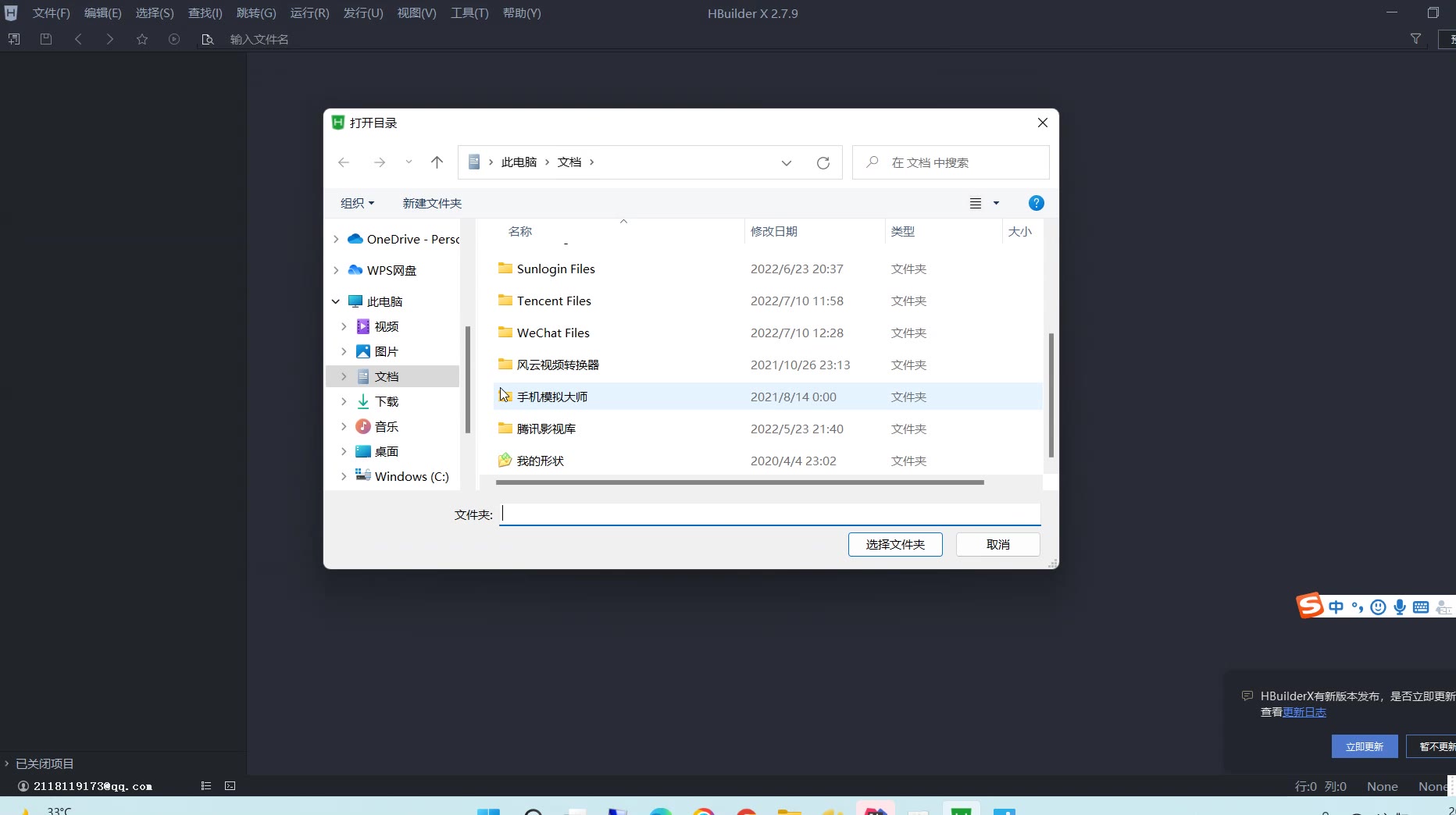Click the 新建文件夹 button
This screenshot has width=1456, height=815.
click(x=432, y=203)
